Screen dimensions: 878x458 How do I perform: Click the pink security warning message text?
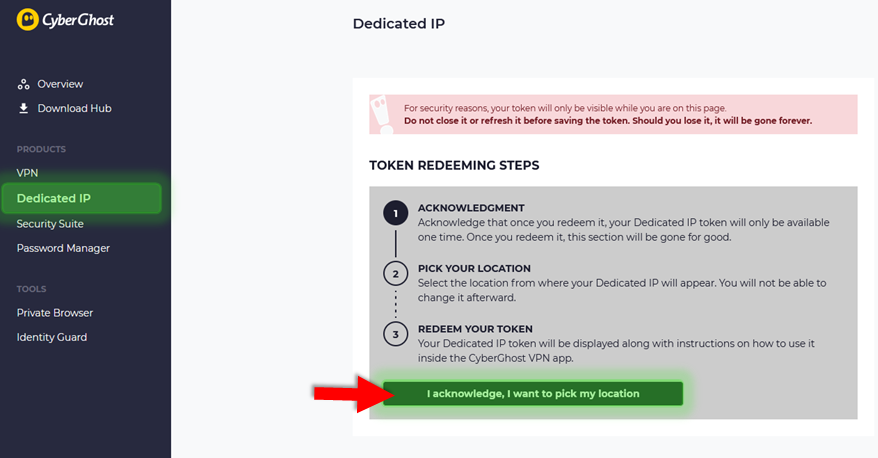click(608, 114)
